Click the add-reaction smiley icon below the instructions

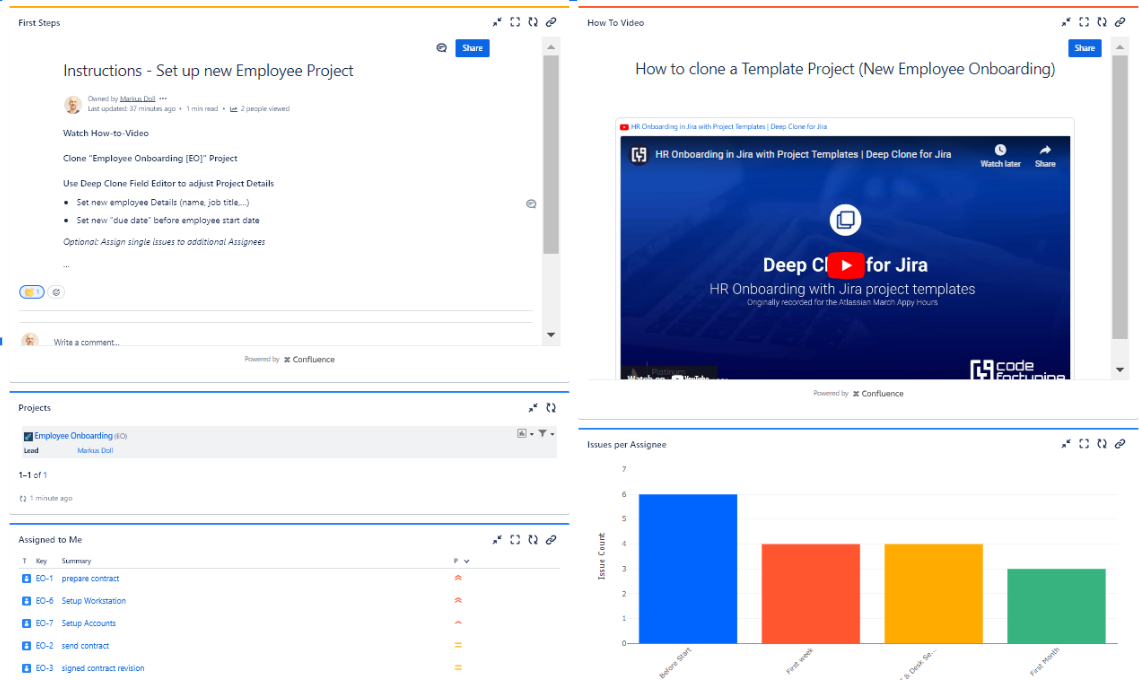tap(56, 291)
